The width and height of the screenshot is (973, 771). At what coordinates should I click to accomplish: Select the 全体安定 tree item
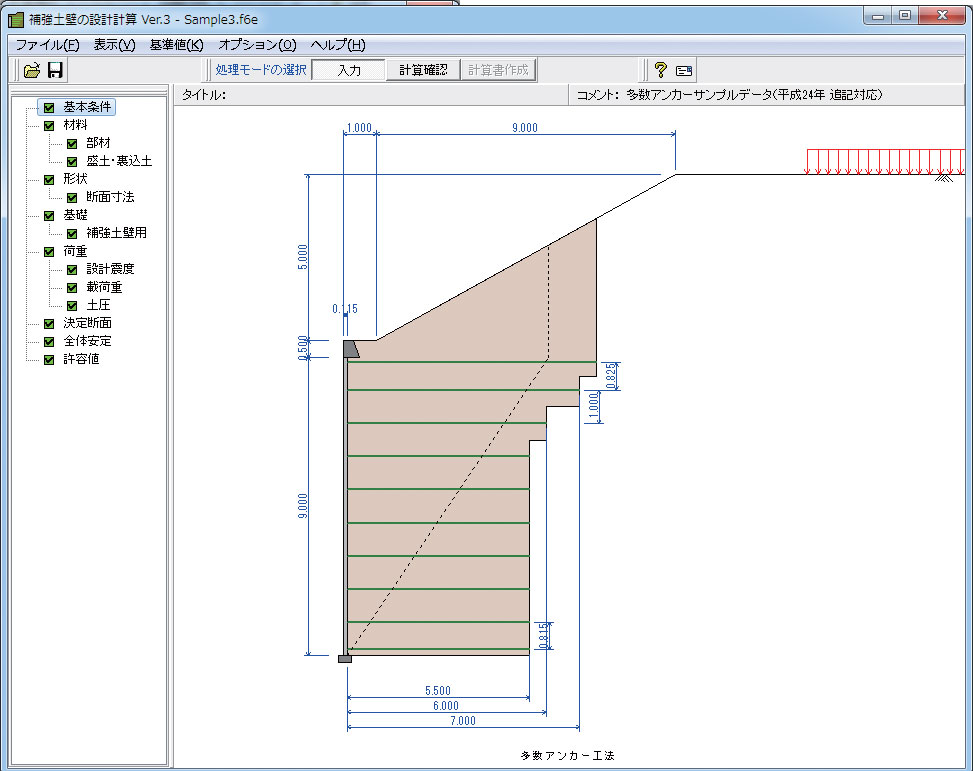[x=87, y=341]
